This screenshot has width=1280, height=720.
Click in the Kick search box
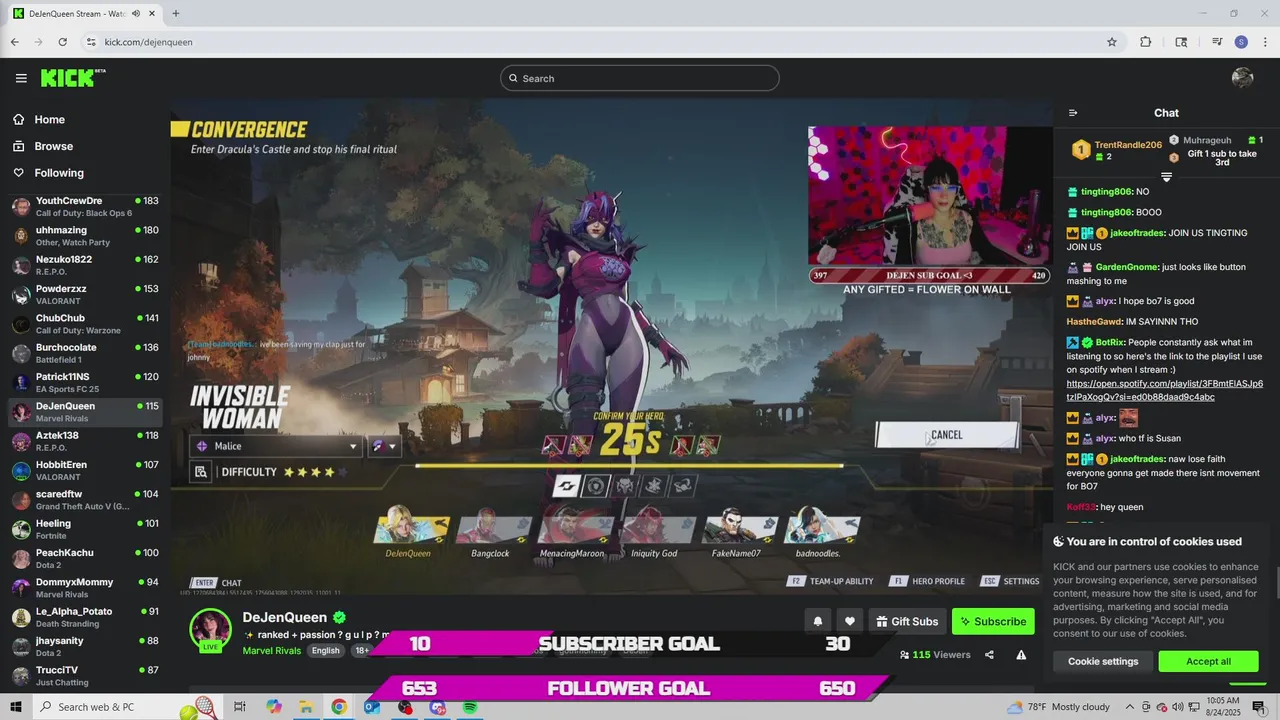(x=640, y=78)
